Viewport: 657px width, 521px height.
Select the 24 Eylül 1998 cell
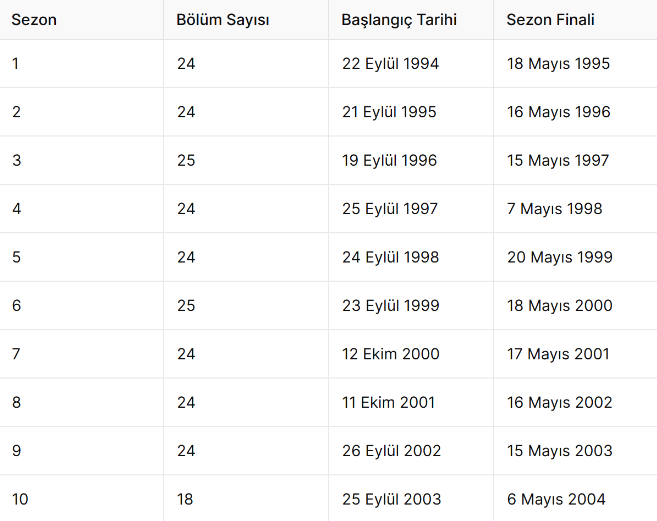click(x=390, y=257)
